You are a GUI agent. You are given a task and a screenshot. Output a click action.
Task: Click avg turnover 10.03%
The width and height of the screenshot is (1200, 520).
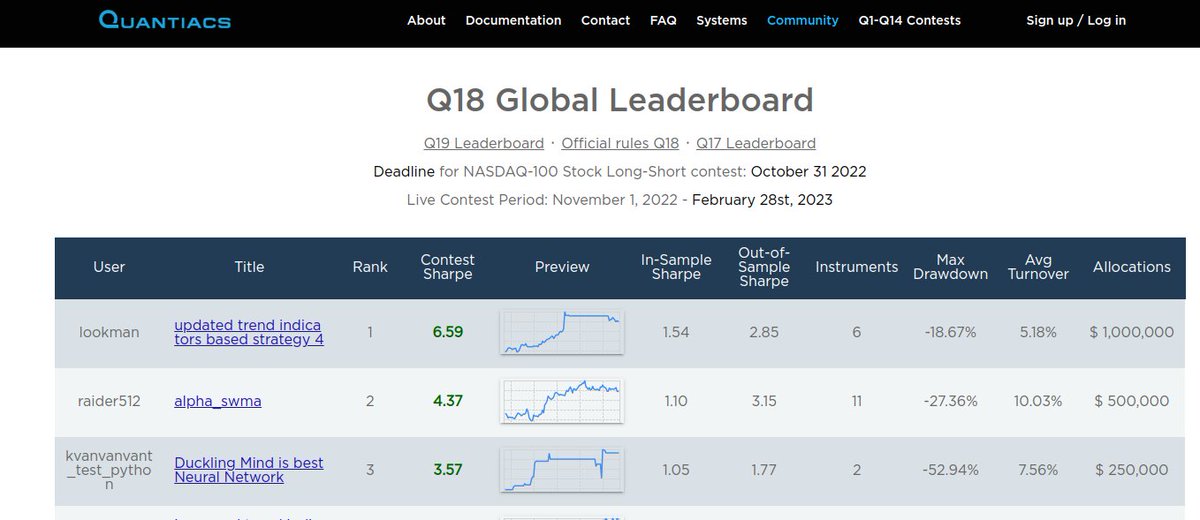(1038, 401)
